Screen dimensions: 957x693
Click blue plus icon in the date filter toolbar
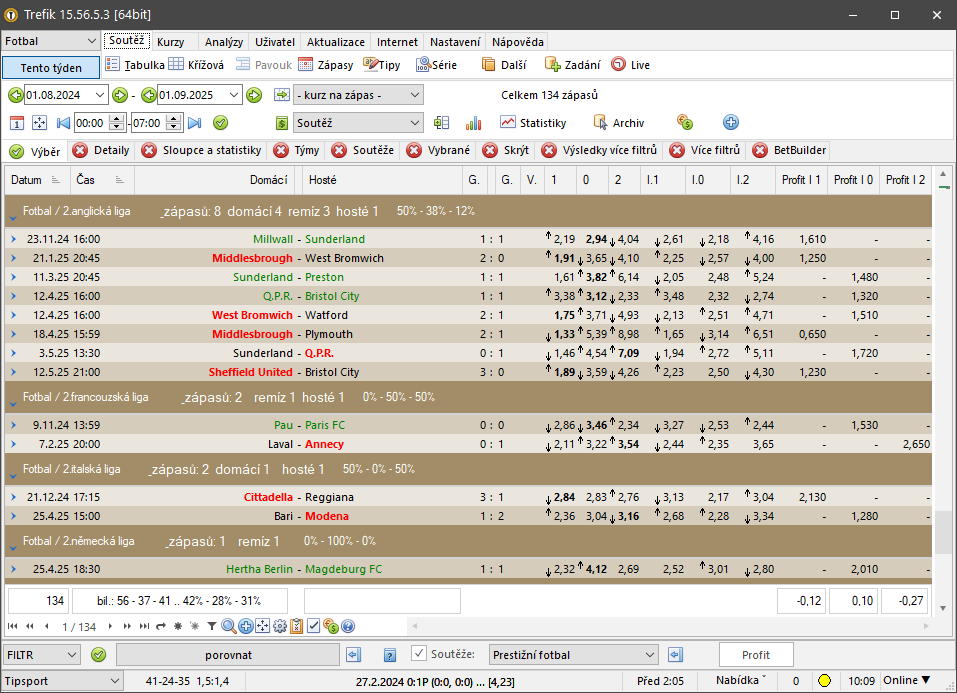click(731, 122)
